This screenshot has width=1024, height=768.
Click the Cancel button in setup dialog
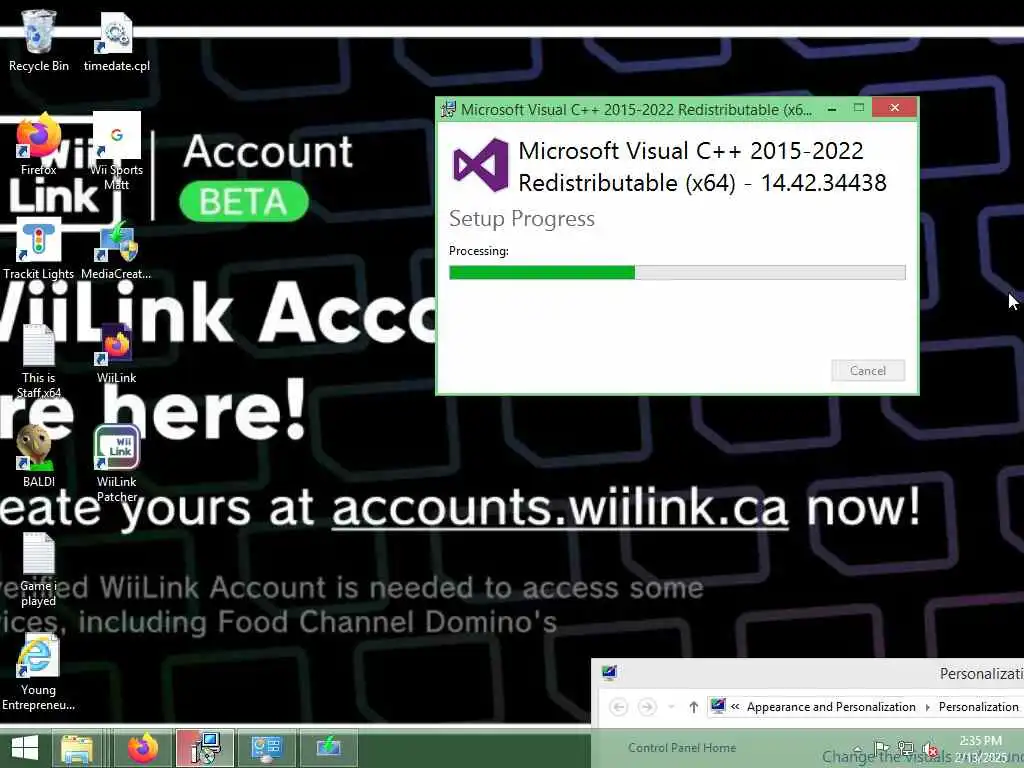pos(867,370)
